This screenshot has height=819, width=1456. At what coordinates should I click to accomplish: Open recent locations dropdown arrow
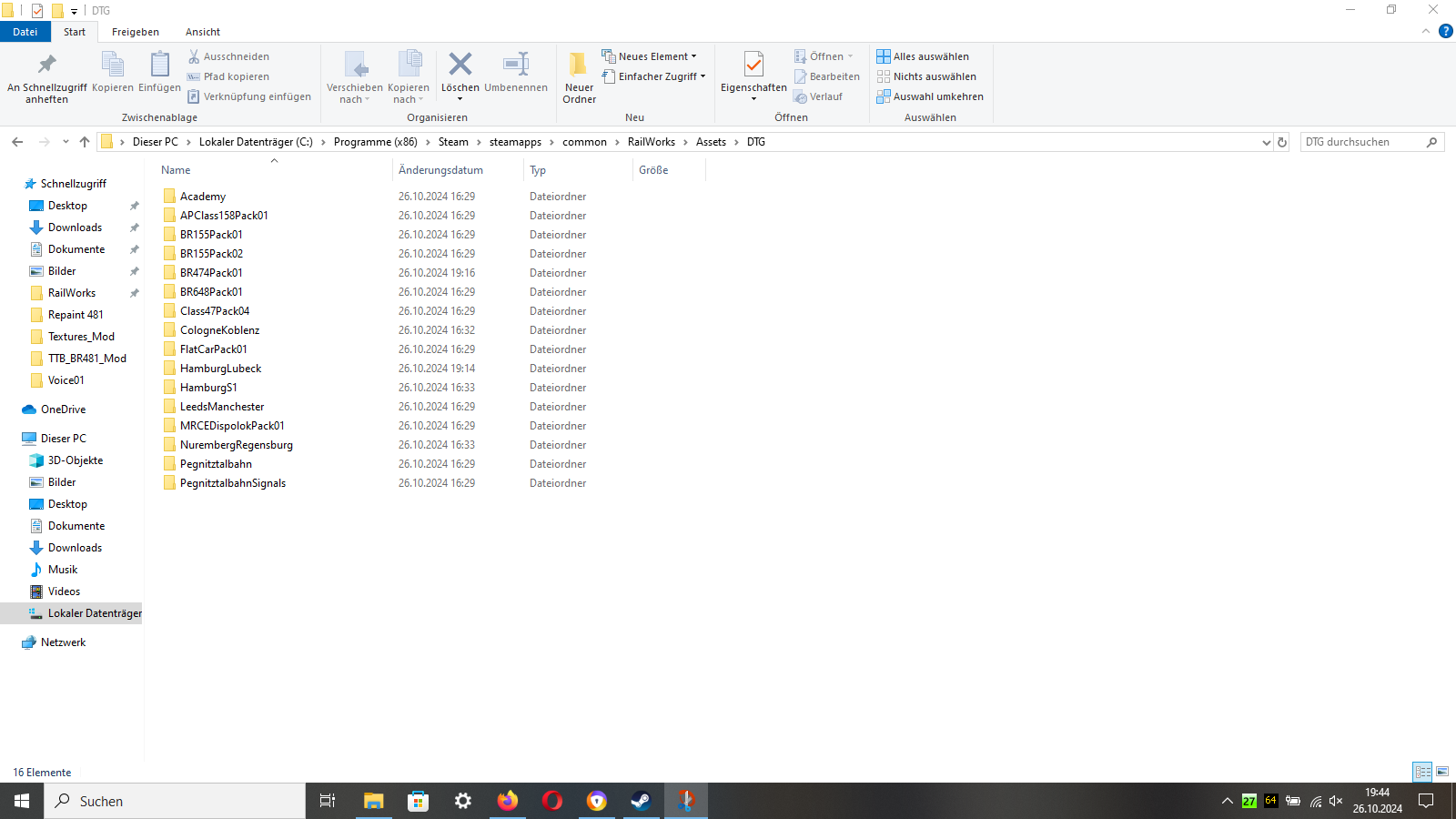click(66, 142)
